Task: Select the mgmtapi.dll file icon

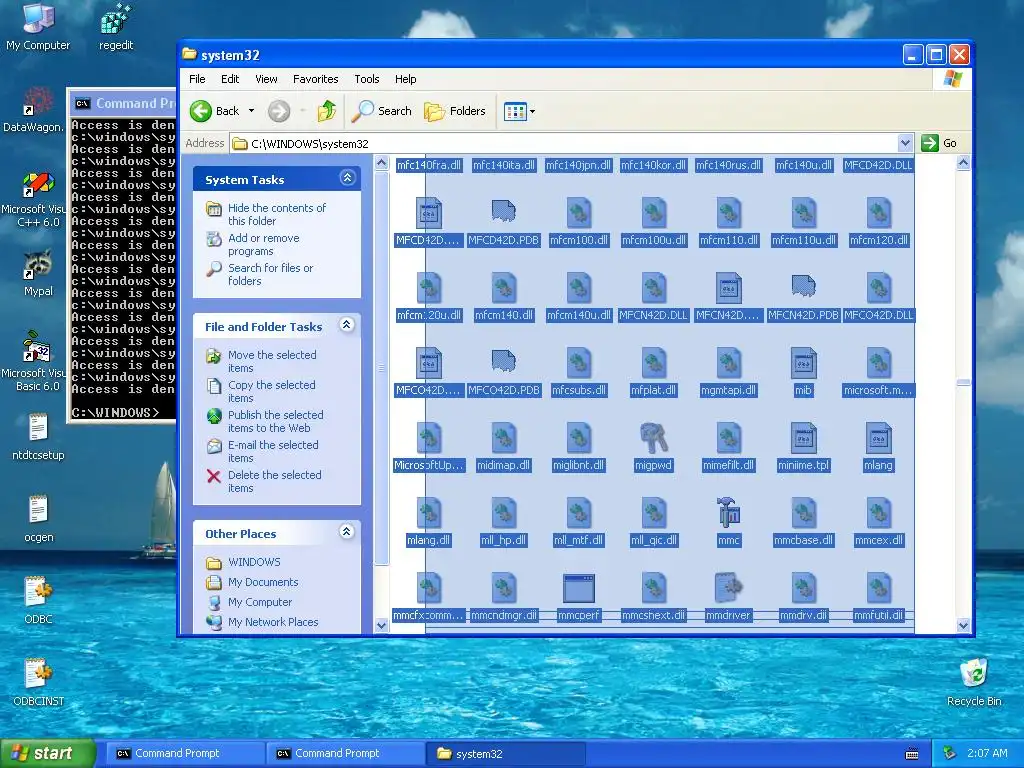Action: (x=729, y=362)
